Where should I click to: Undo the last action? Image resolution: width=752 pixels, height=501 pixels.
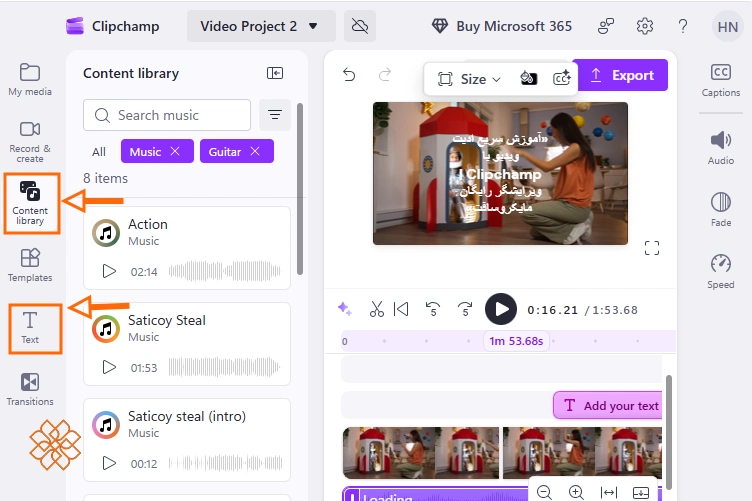click(349, 75)
